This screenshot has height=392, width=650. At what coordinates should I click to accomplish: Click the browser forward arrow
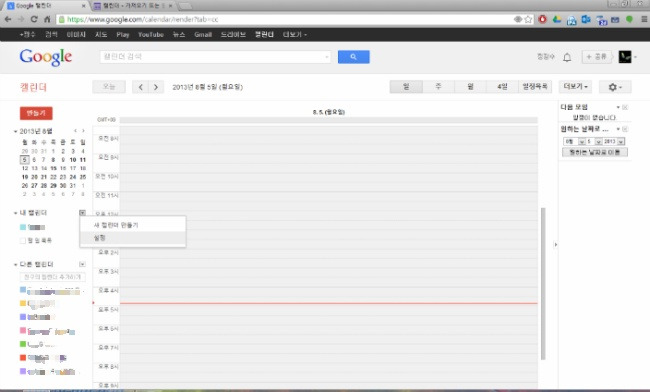click(x=21, y=19)
